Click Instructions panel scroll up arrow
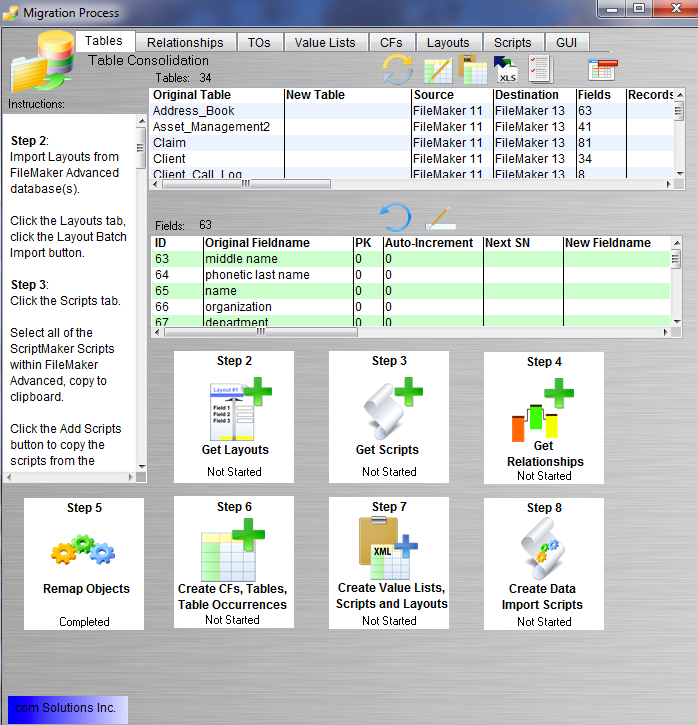698x725 pixels. [142, 121]
